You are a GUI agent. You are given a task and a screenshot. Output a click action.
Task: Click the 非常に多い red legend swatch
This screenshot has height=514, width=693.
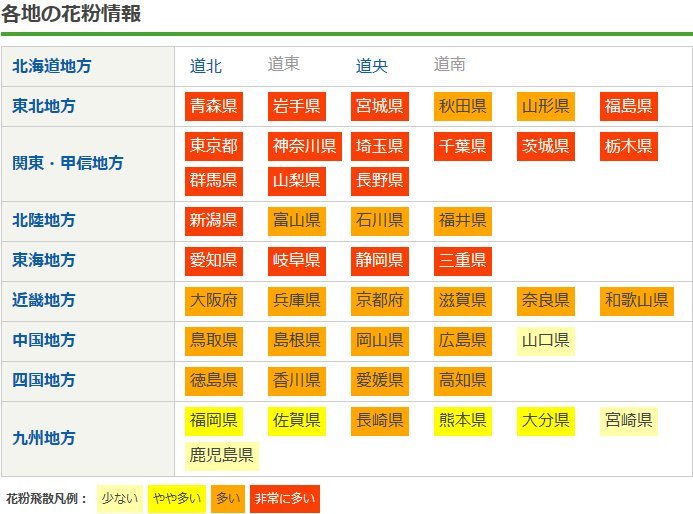[x=283, y=498]
